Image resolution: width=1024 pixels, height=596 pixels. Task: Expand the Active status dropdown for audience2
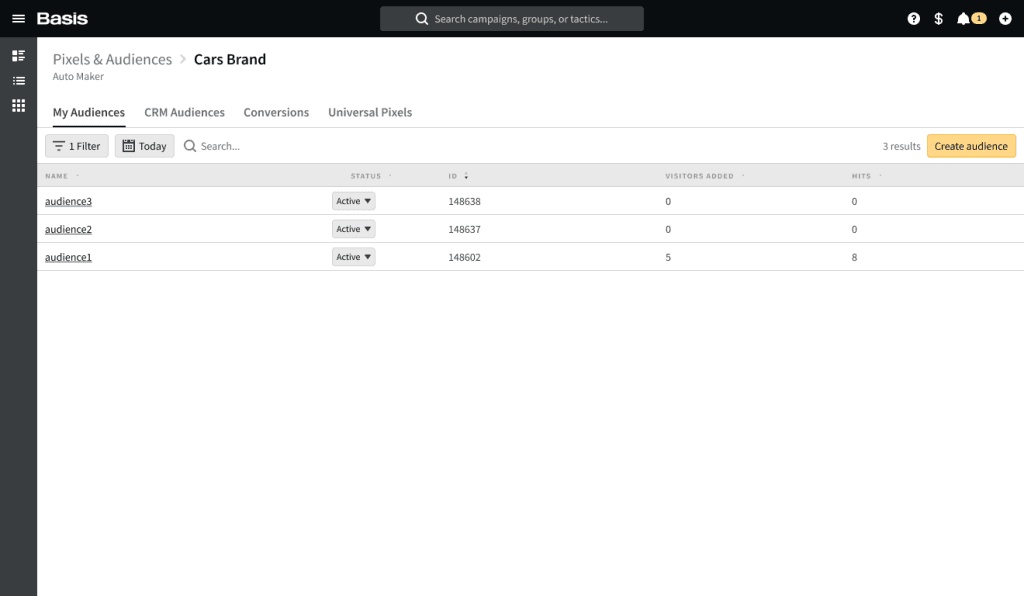(x=353, y=229)
